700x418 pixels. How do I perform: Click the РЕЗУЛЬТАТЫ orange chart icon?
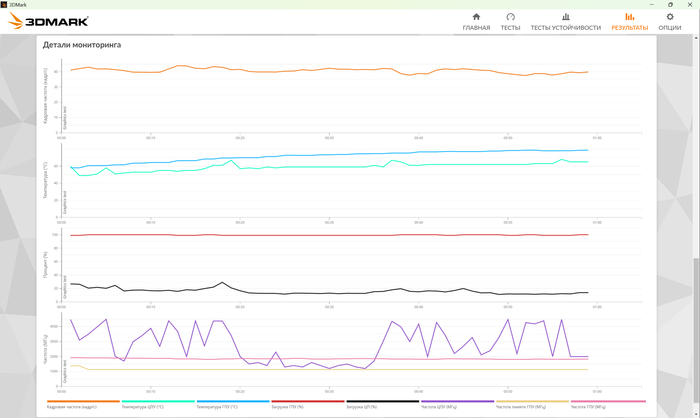(x=629, y=17)
